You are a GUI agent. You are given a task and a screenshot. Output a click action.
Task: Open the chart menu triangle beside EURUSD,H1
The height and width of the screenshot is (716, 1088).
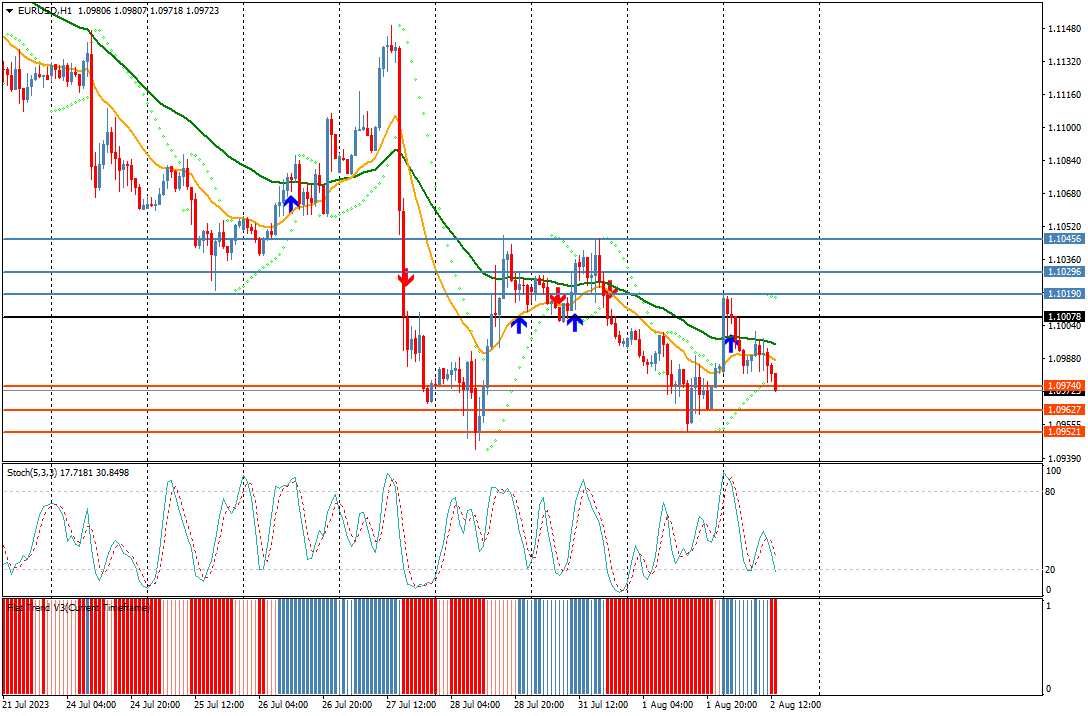(x=9, y=10)
